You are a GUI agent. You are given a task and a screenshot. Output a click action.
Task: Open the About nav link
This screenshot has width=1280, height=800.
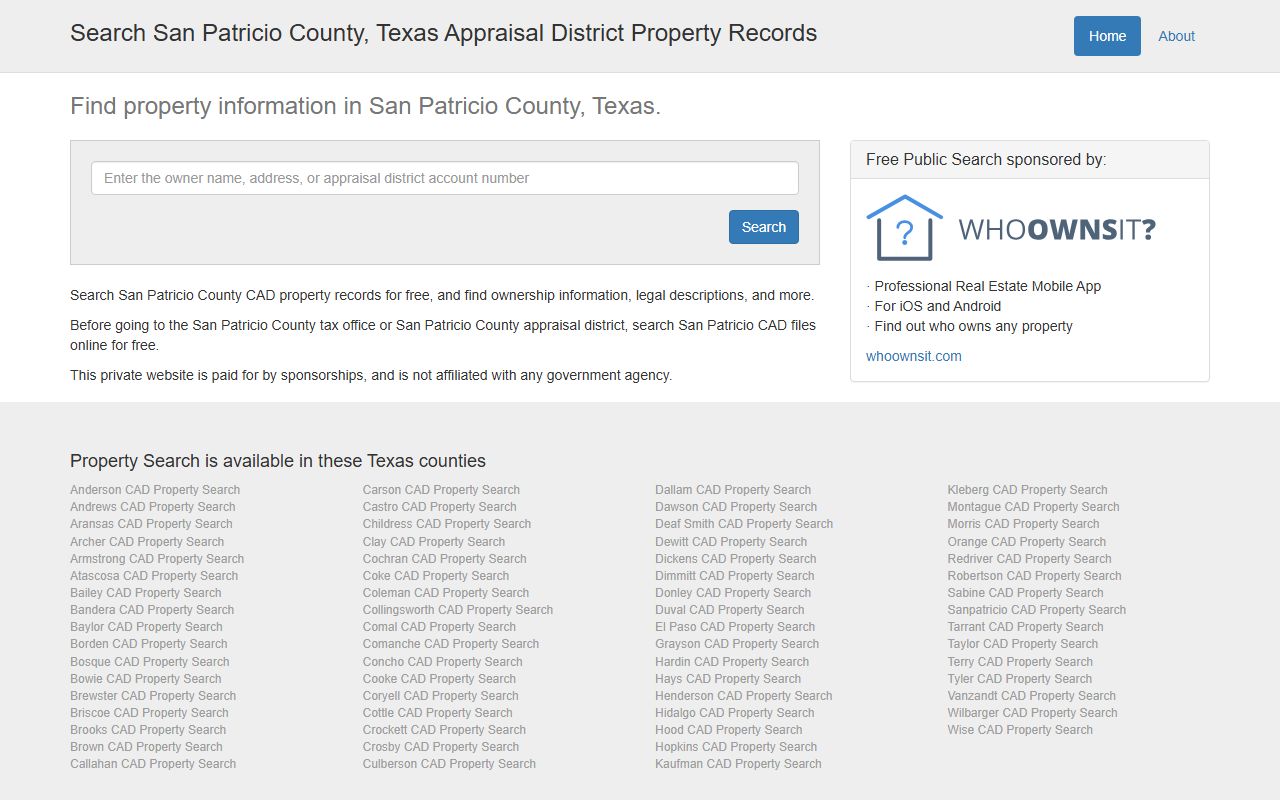[x=1176, y=36]
